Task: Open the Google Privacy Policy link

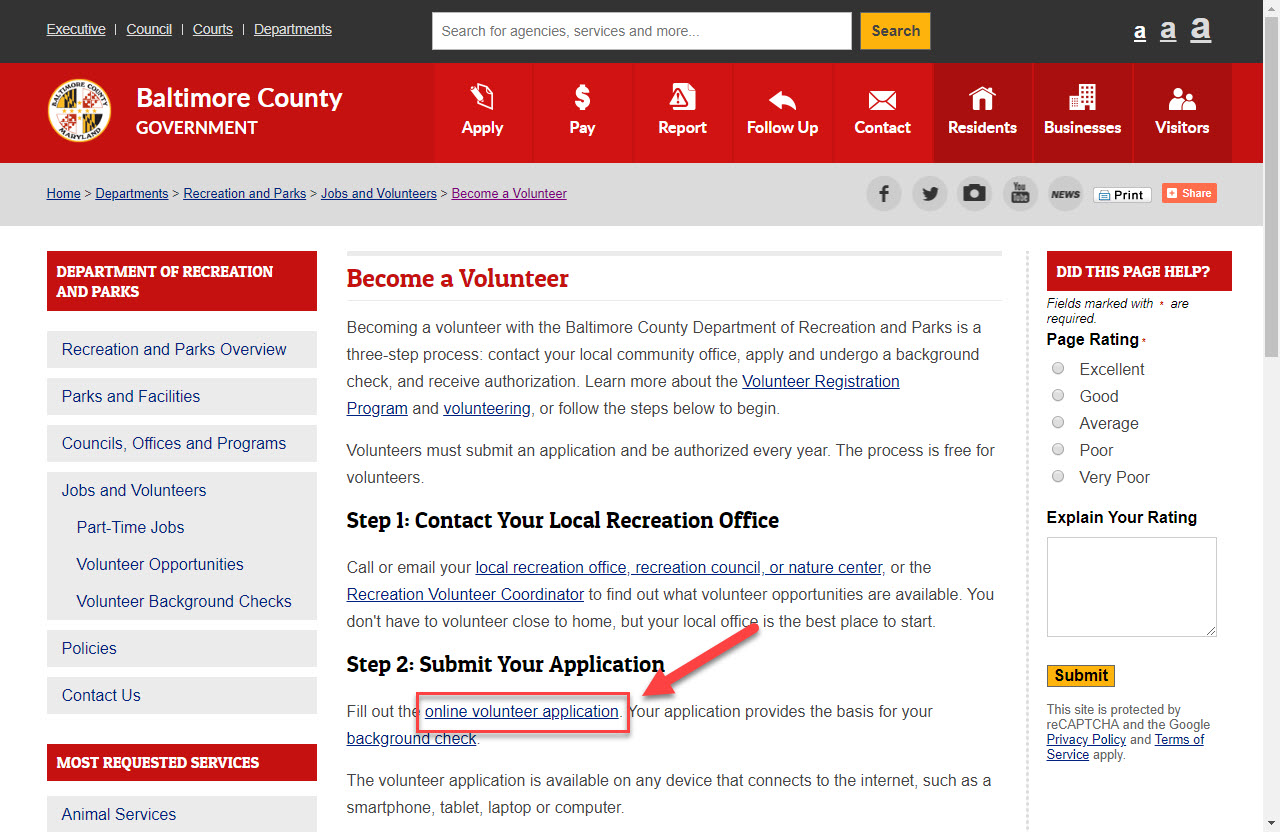Action: click(1086, 740)
